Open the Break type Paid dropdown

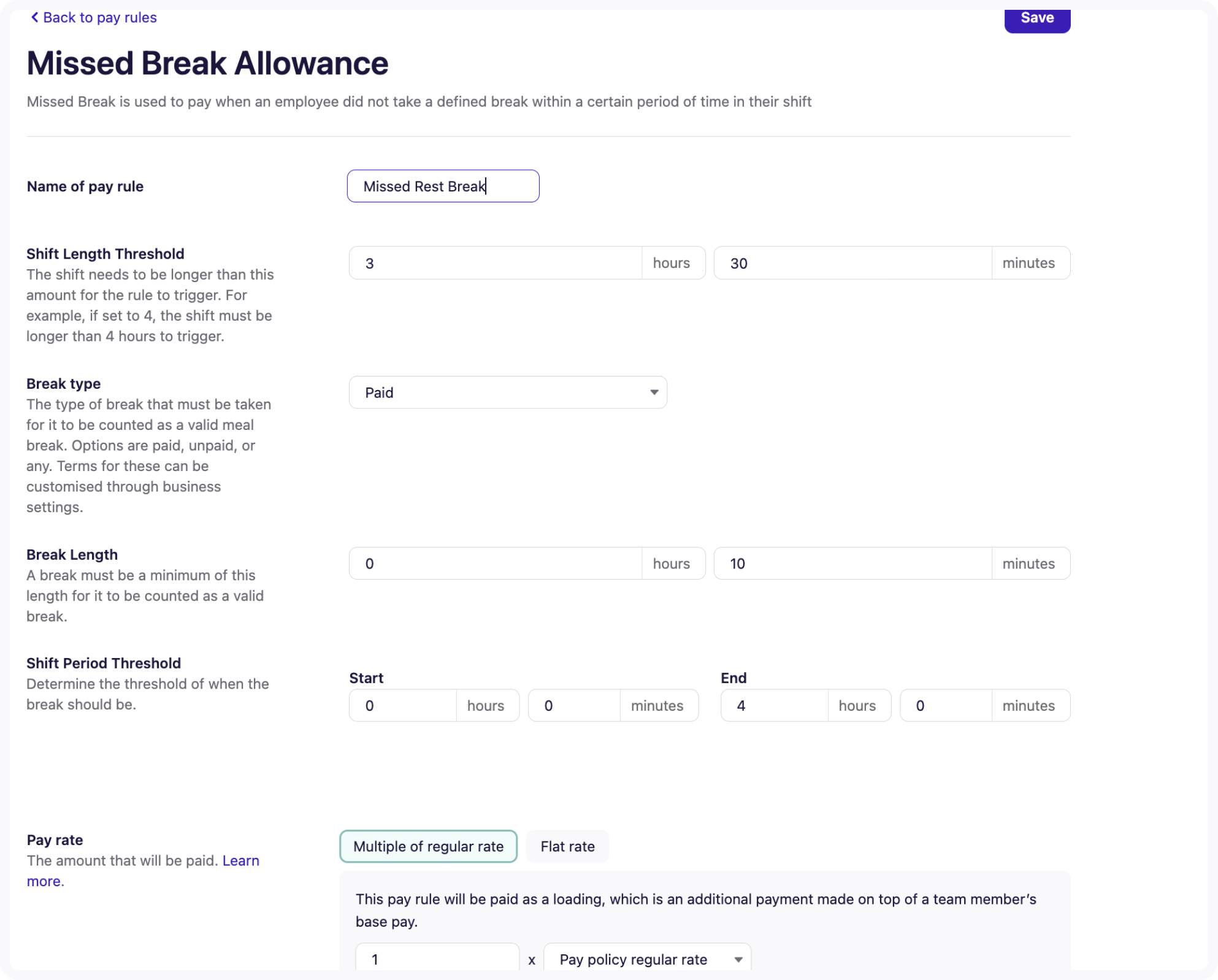(507, 393)
